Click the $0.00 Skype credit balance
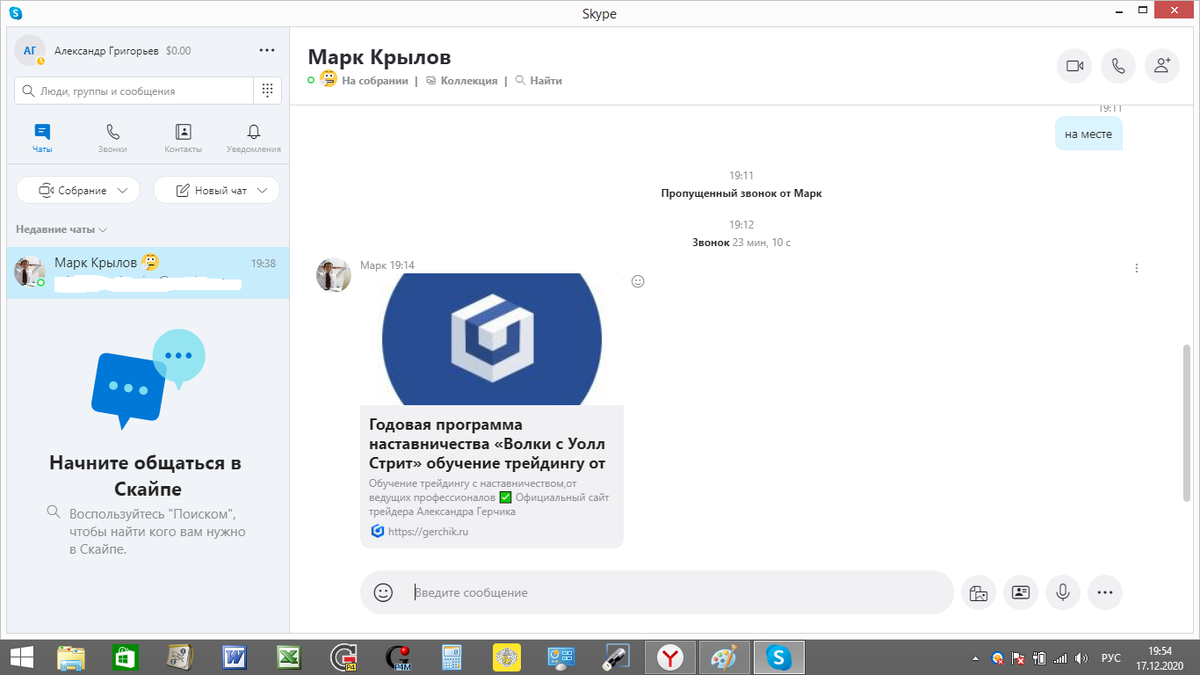The image size is (1200, 675). point(178,50)
